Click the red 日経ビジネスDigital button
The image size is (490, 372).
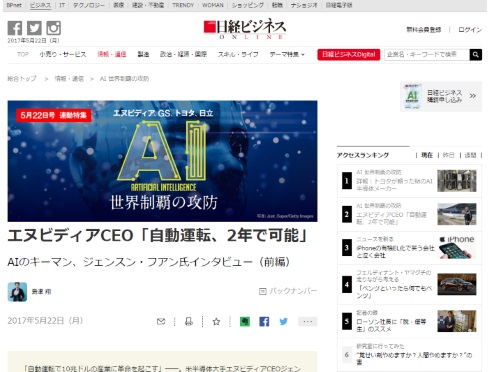(349, 54)
